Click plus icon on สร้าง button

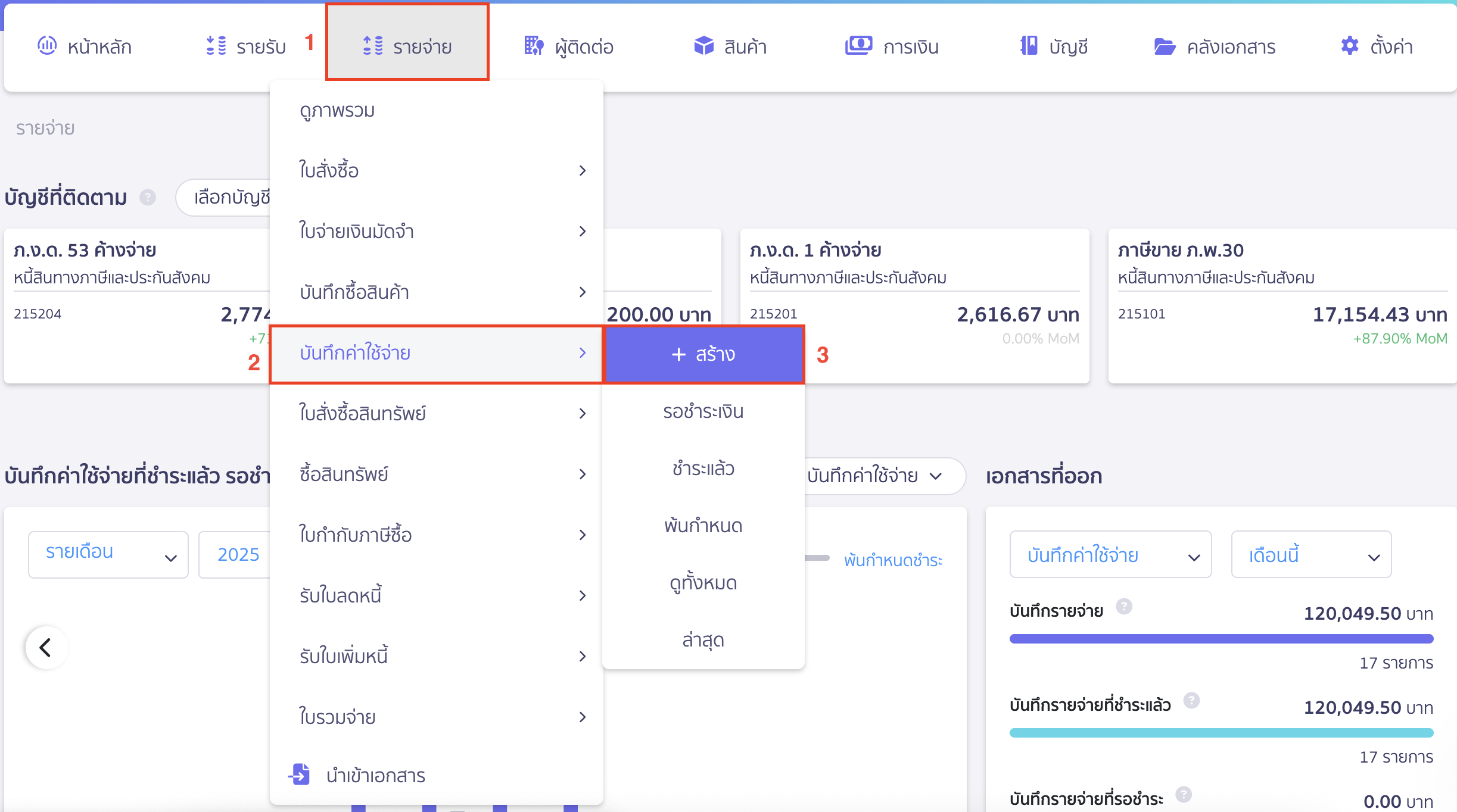(679, 355)
